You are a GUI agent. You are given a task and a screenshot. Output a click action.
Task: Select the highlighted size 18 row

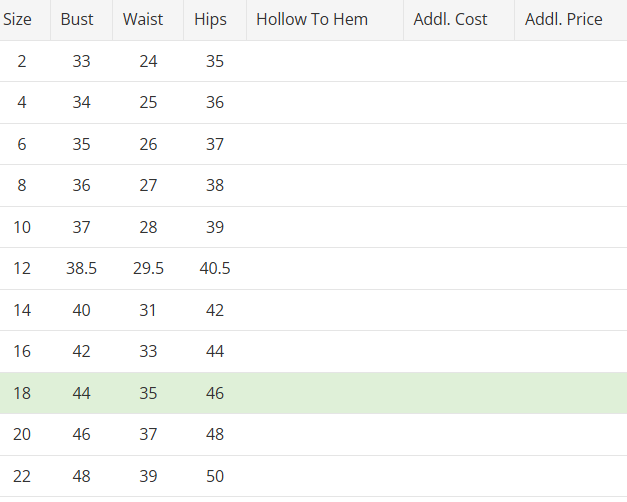tap(313, 394)
